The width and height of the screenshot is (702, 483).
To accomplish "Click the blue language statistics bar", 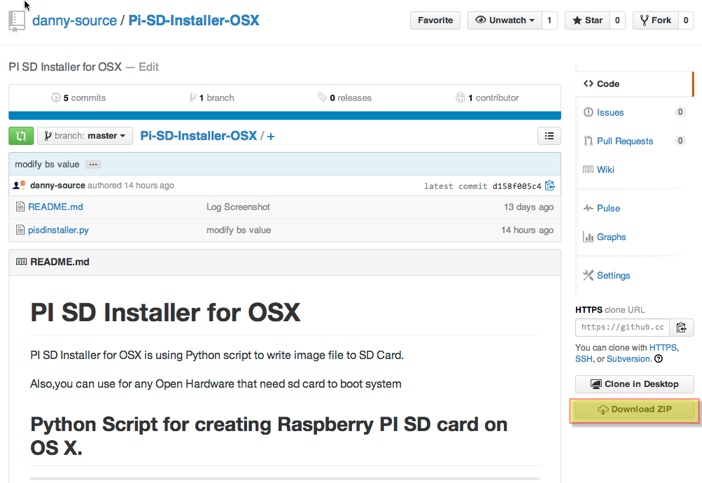I will coord(284,116).
